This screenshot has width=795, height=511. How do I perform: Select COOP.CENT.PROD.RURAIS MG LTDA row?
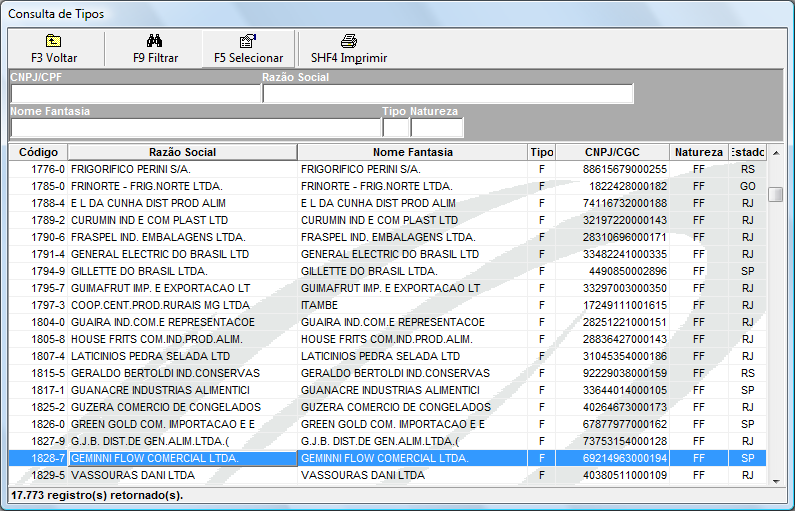point(183,305)
